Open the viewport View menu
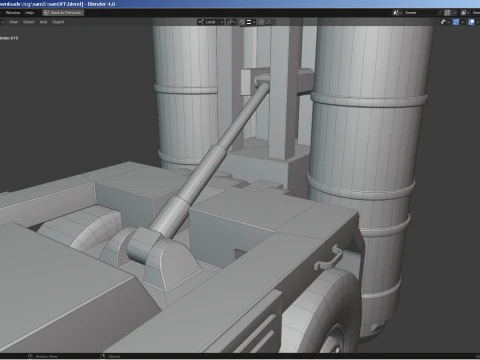This screenshot has height=360, width=480. point(13,22)
